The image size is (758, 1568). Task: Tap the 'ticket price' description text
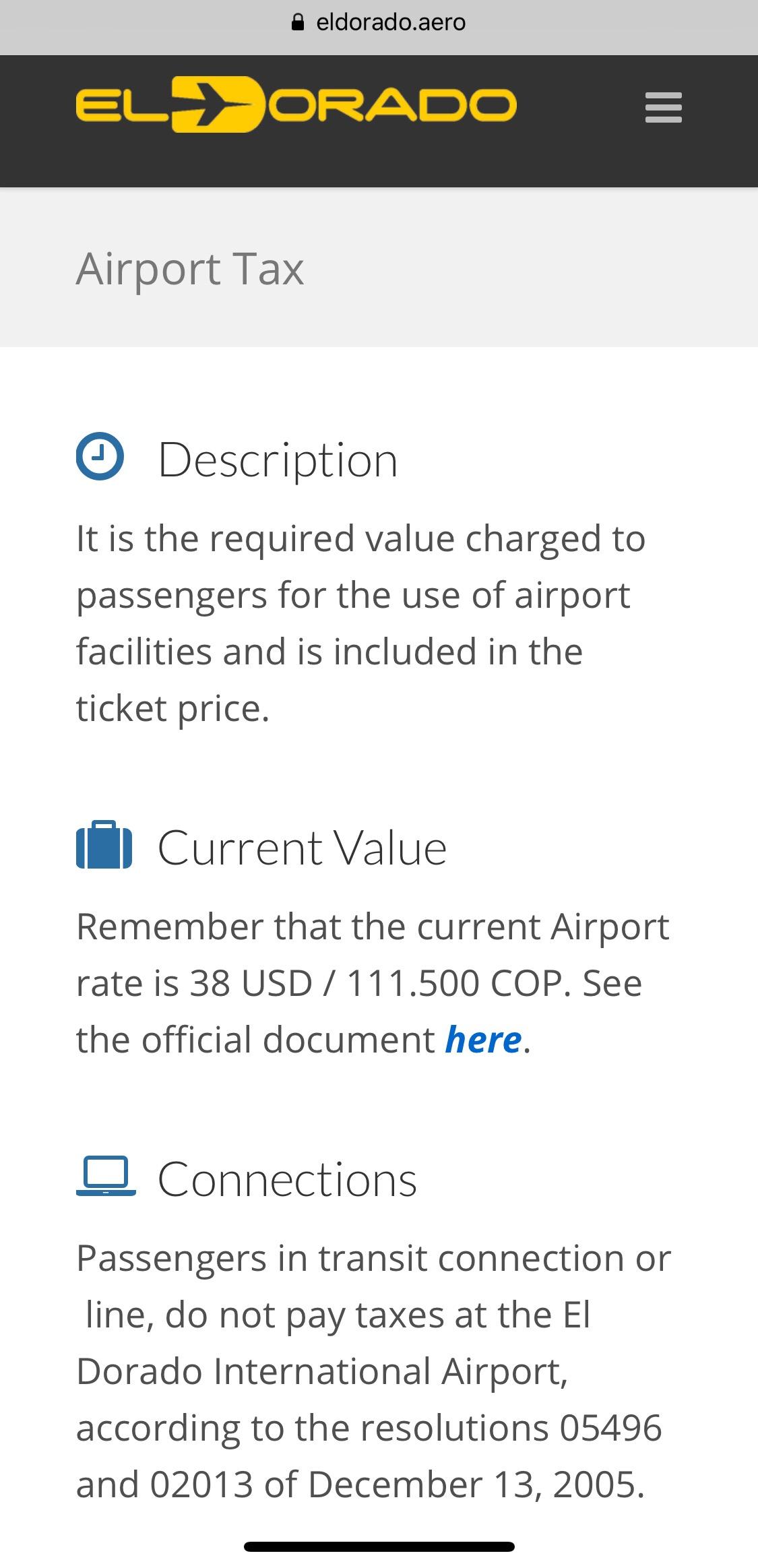click(x=172, y=709)
